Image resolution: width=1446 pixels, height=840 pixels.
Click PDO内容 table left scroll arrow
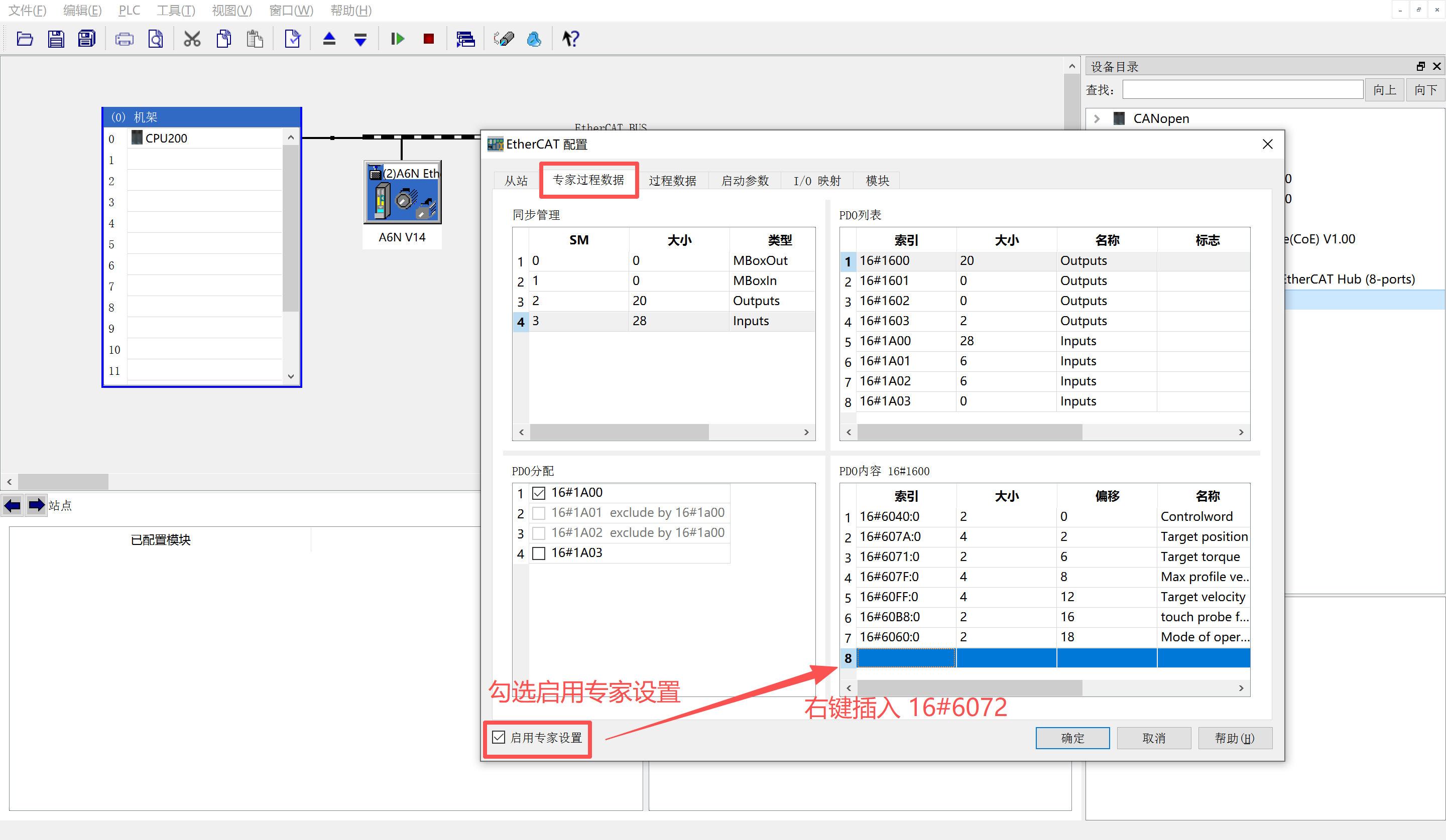coord(849,687)
